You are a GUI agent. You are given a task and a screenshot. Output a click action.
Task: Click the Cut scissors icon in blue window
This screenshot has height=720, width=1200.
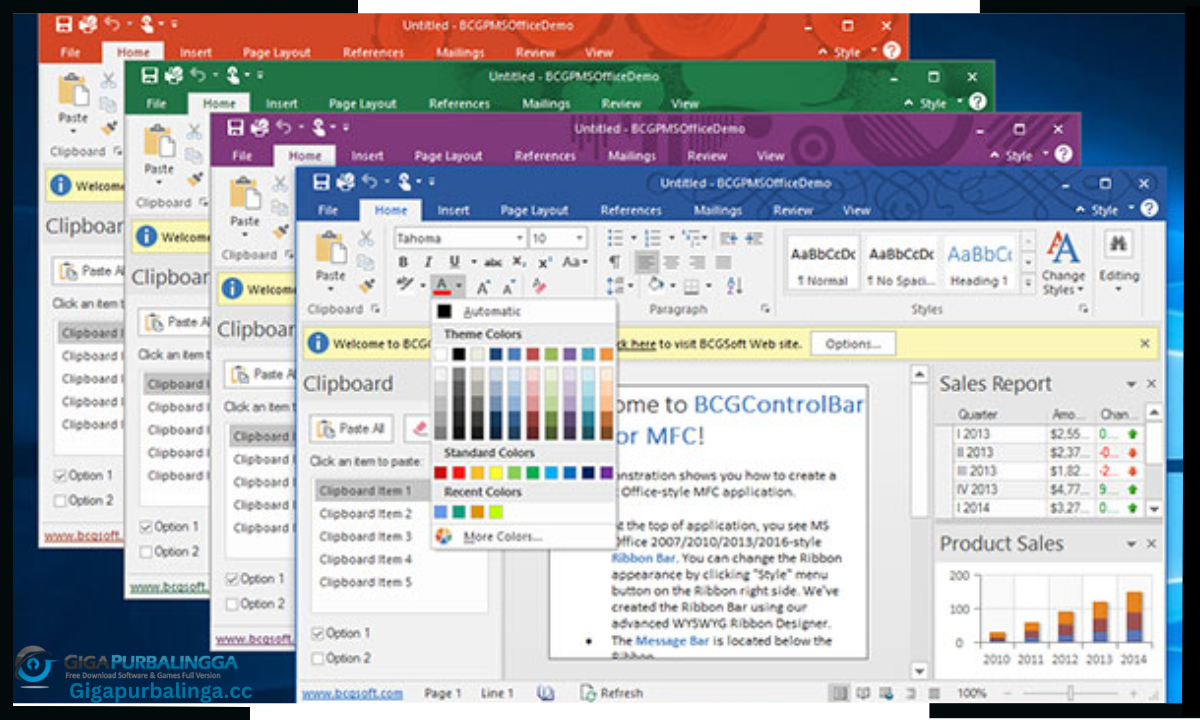pos(366,238)
